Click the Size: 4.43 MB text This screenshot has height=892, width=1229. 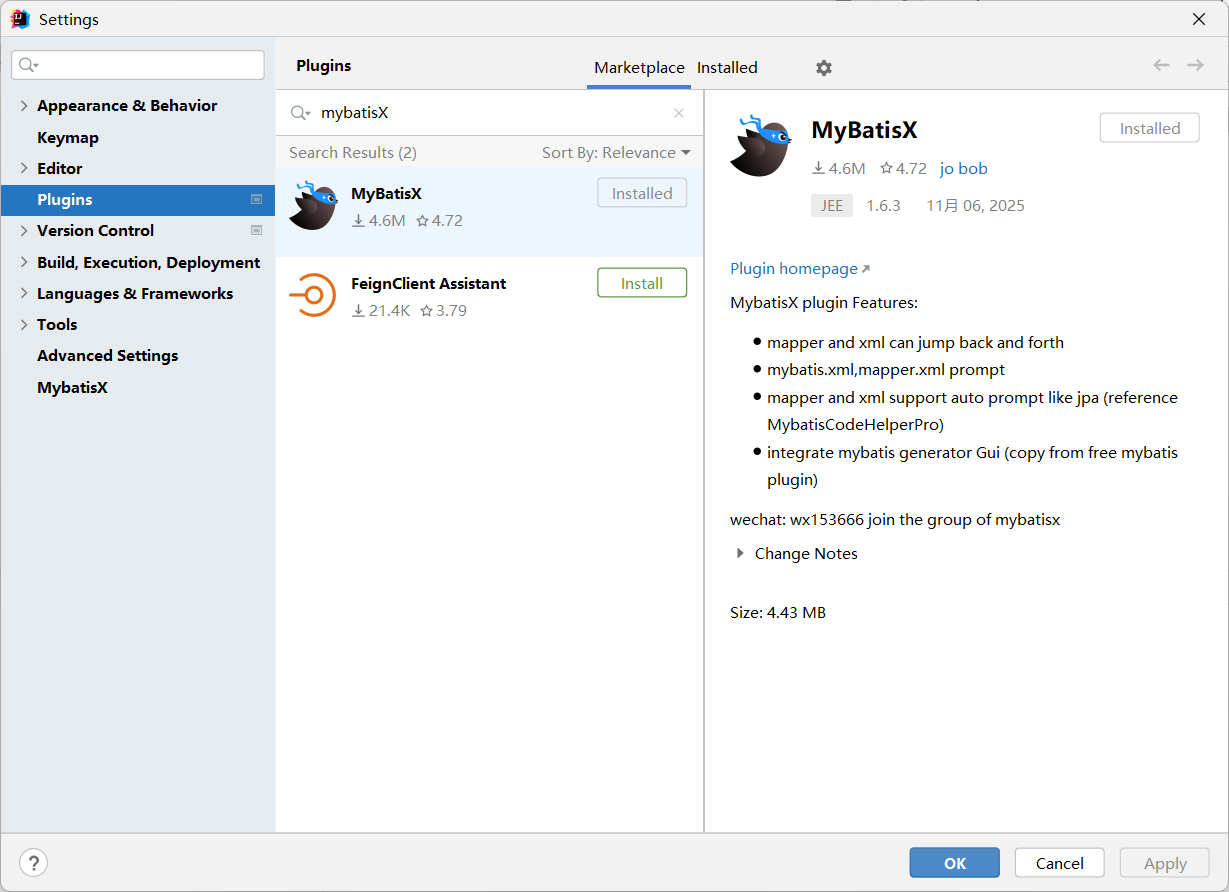(x=778, y=613)
